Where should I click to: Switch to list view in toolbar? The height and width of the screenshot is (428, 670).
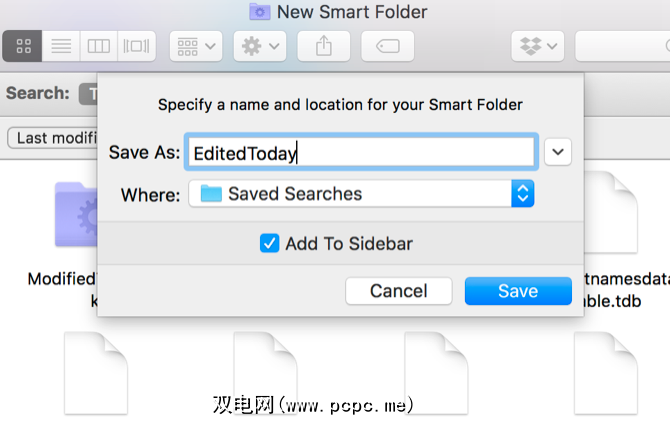pos(61,46)
